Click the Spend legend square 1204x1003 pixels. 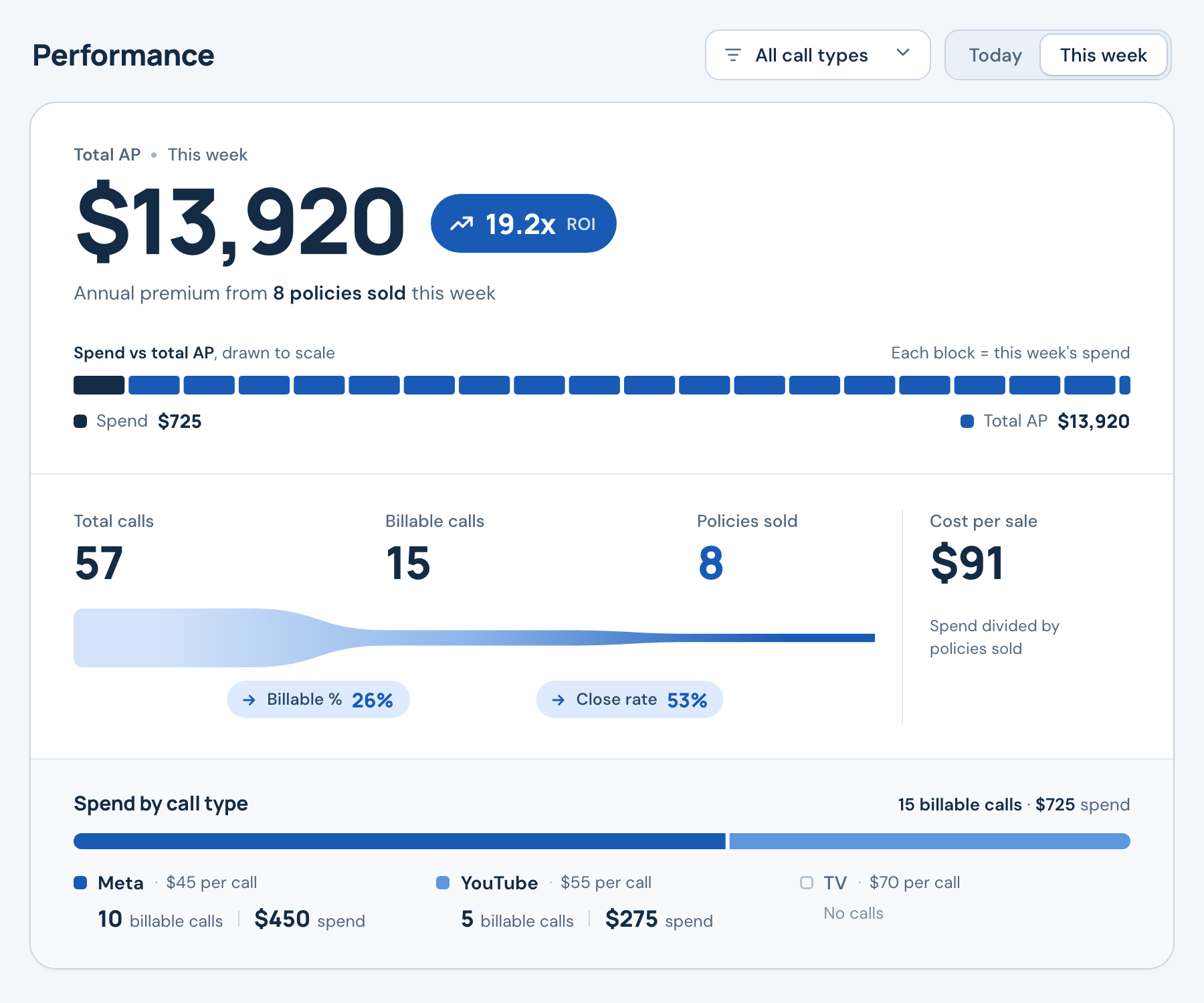[80, 421]
